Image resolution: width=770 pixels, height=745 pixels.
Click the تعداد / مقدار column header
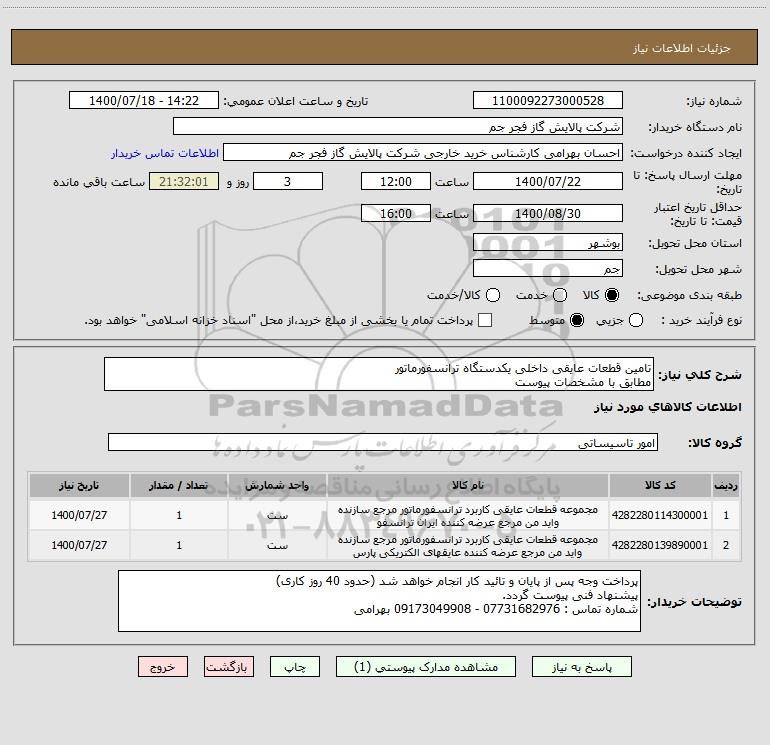tap(179, 485)
